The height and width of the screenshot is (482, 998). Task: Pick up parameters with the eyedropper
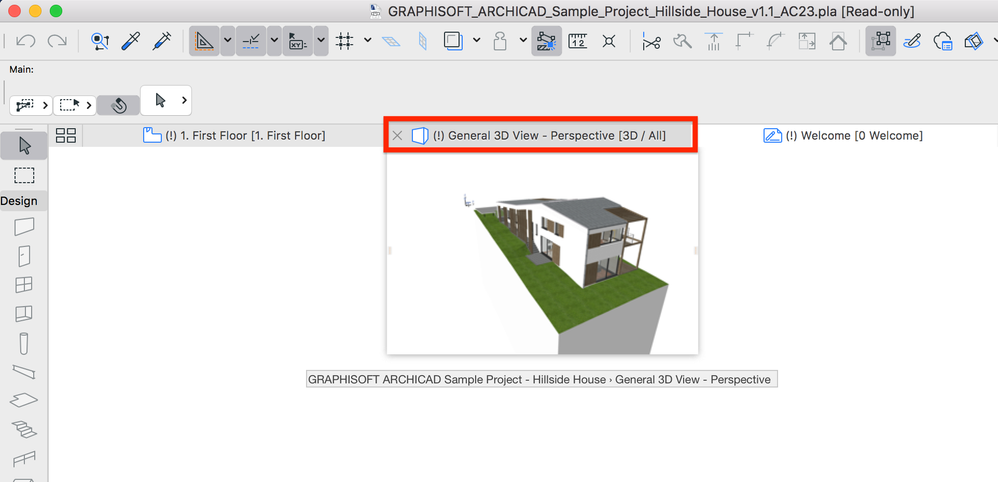coord(130,41)
